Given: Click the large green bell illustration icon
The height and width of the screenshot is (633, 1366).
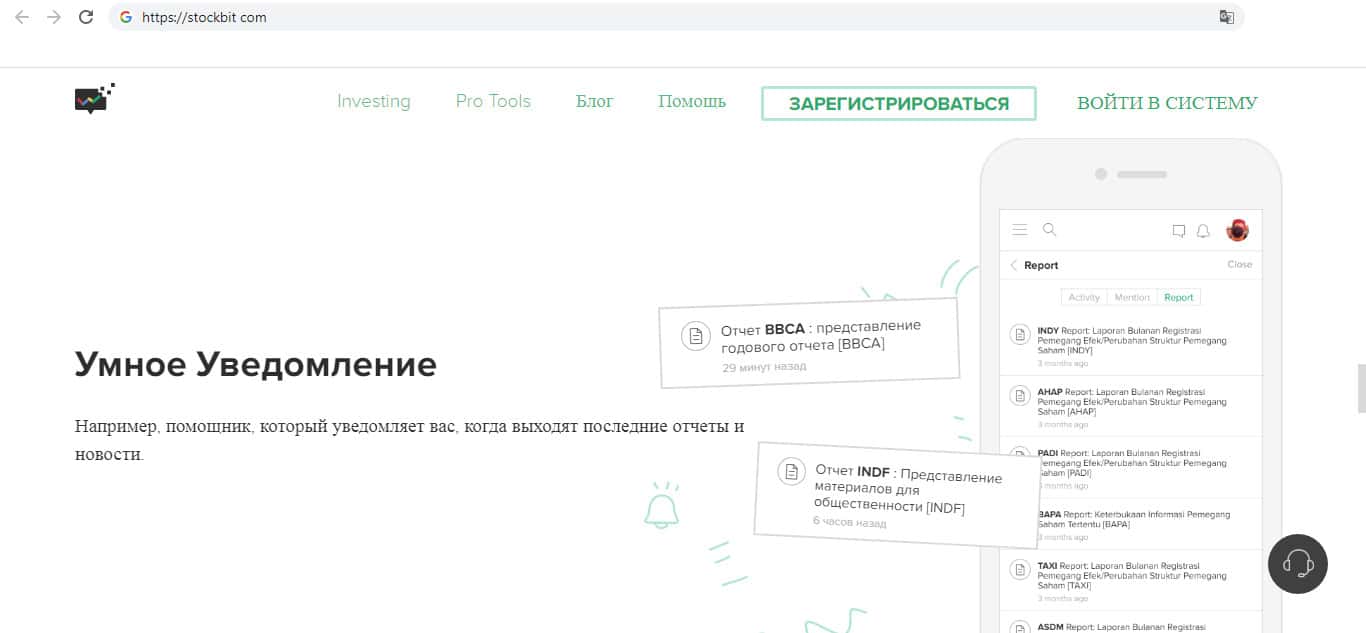Looking at the screenshot, I should (661, 505).
